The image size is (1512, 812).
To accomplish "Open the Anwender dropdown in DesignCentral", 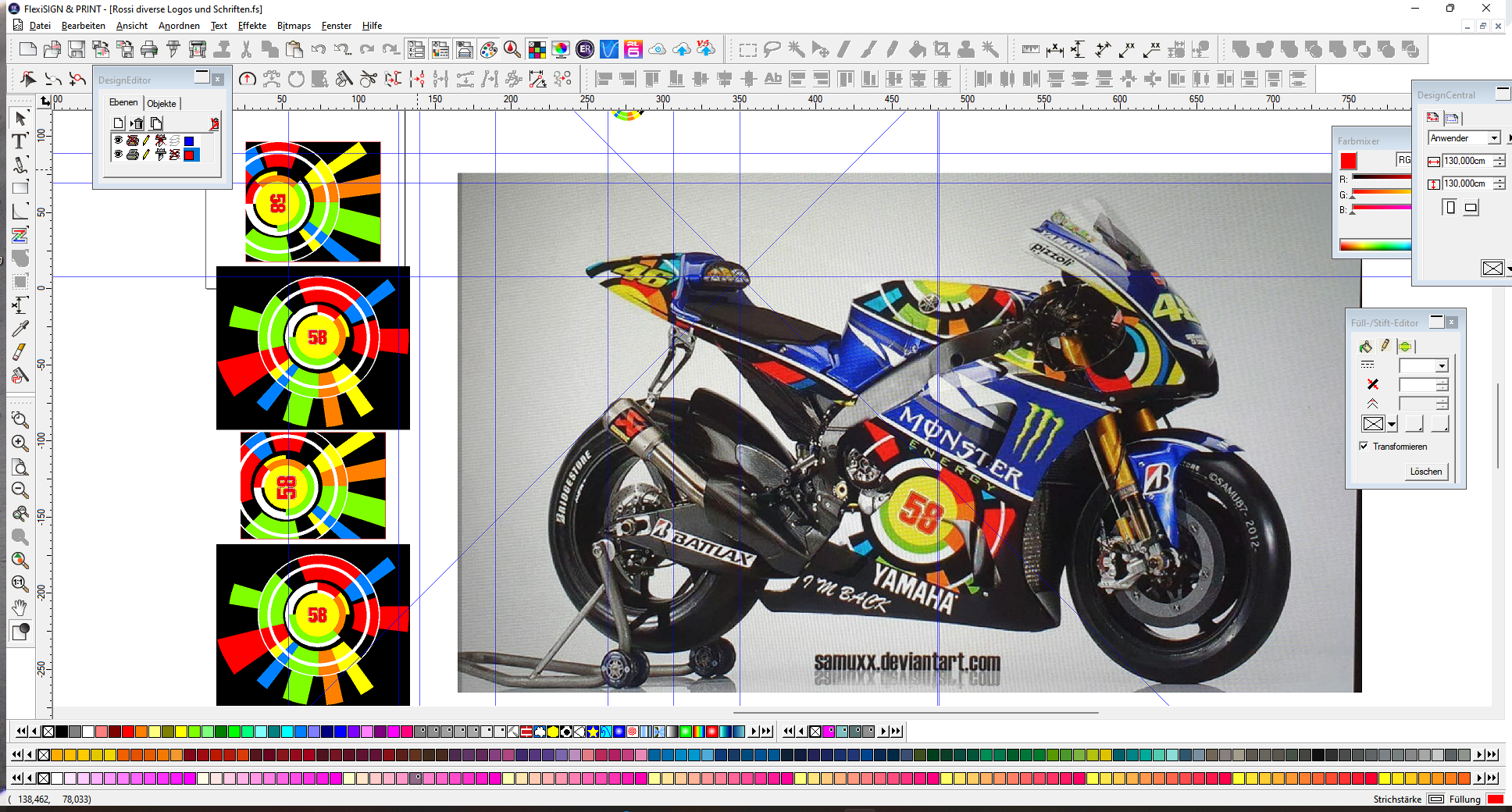I will click(x=1494, y=138).
